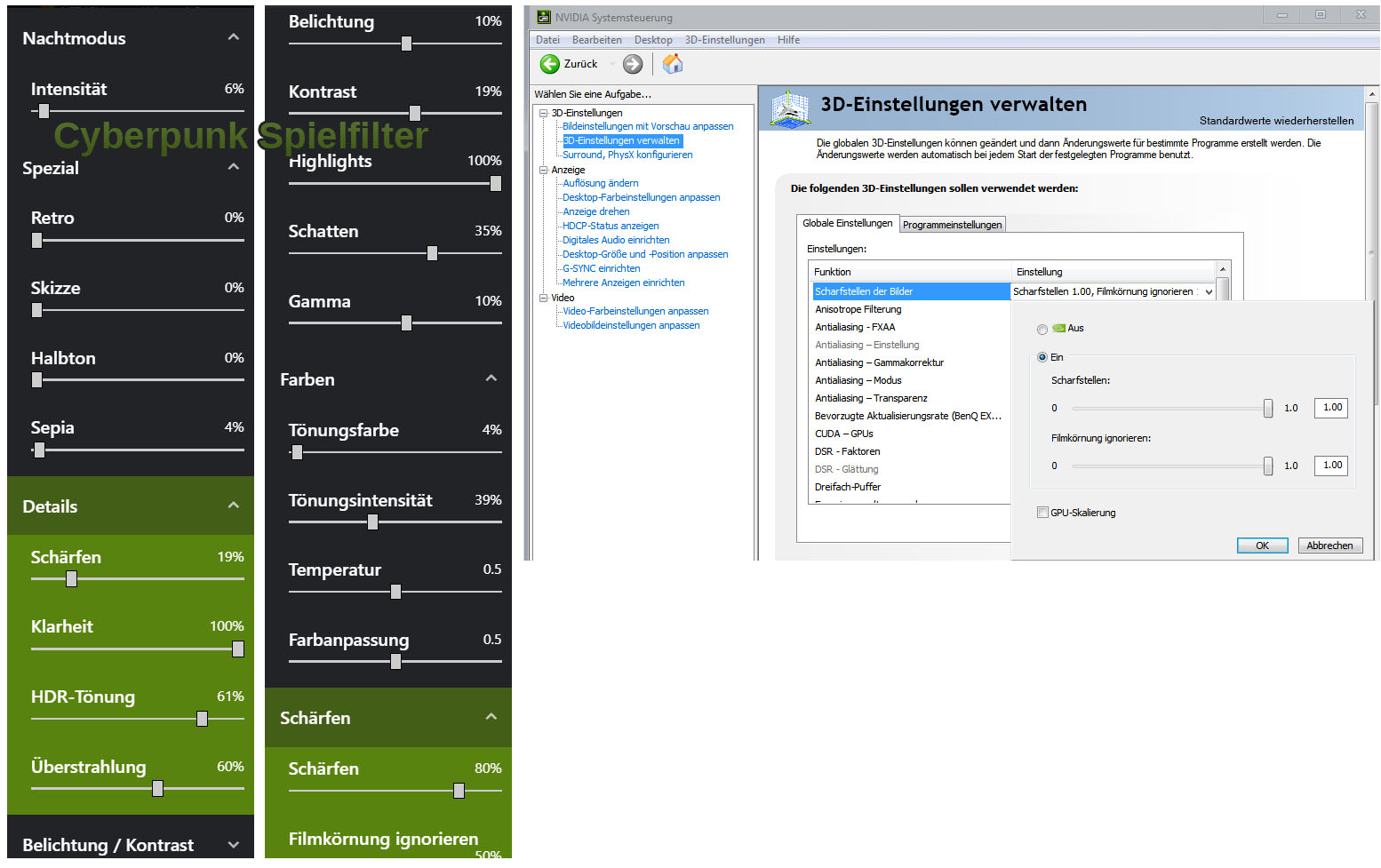Open Anzeige drehen link
The width and height of the screenshot is (1381, 868).
pyautogui.click(x=595, y=211)
